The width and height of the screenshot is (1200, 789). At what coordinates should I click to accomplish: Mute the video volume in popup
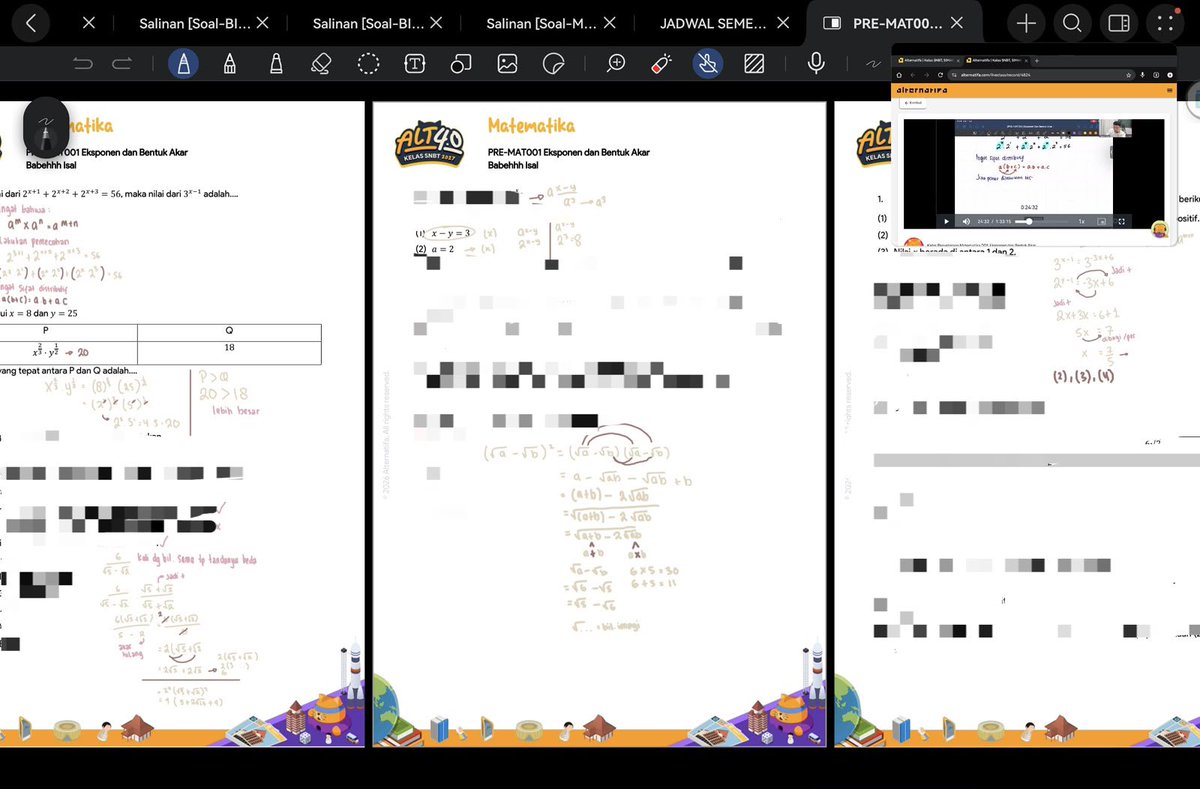point(966,221)
